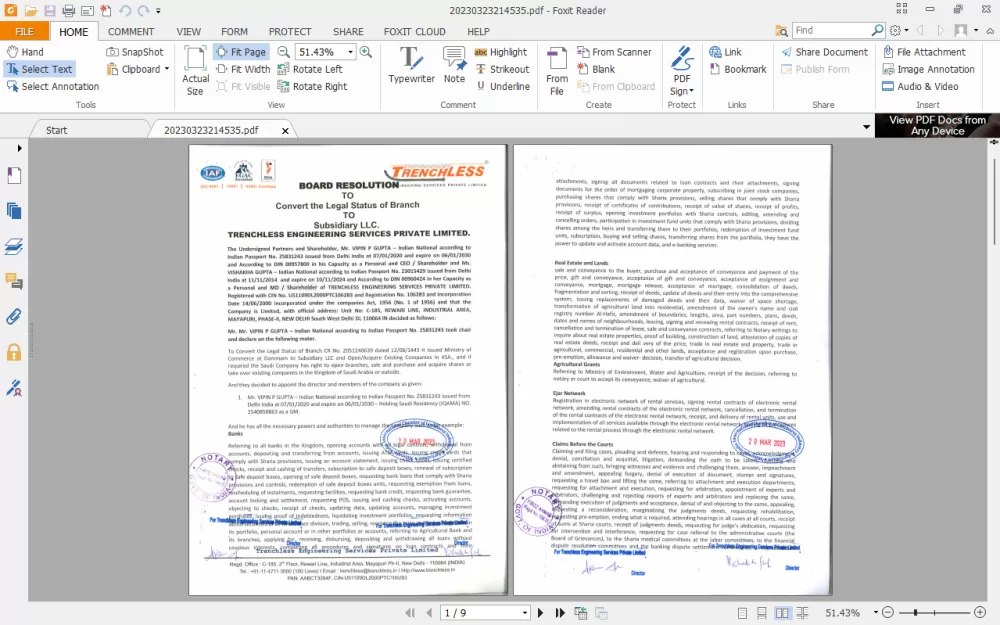Toggle continuous facing view in status bar

(802, 613)
